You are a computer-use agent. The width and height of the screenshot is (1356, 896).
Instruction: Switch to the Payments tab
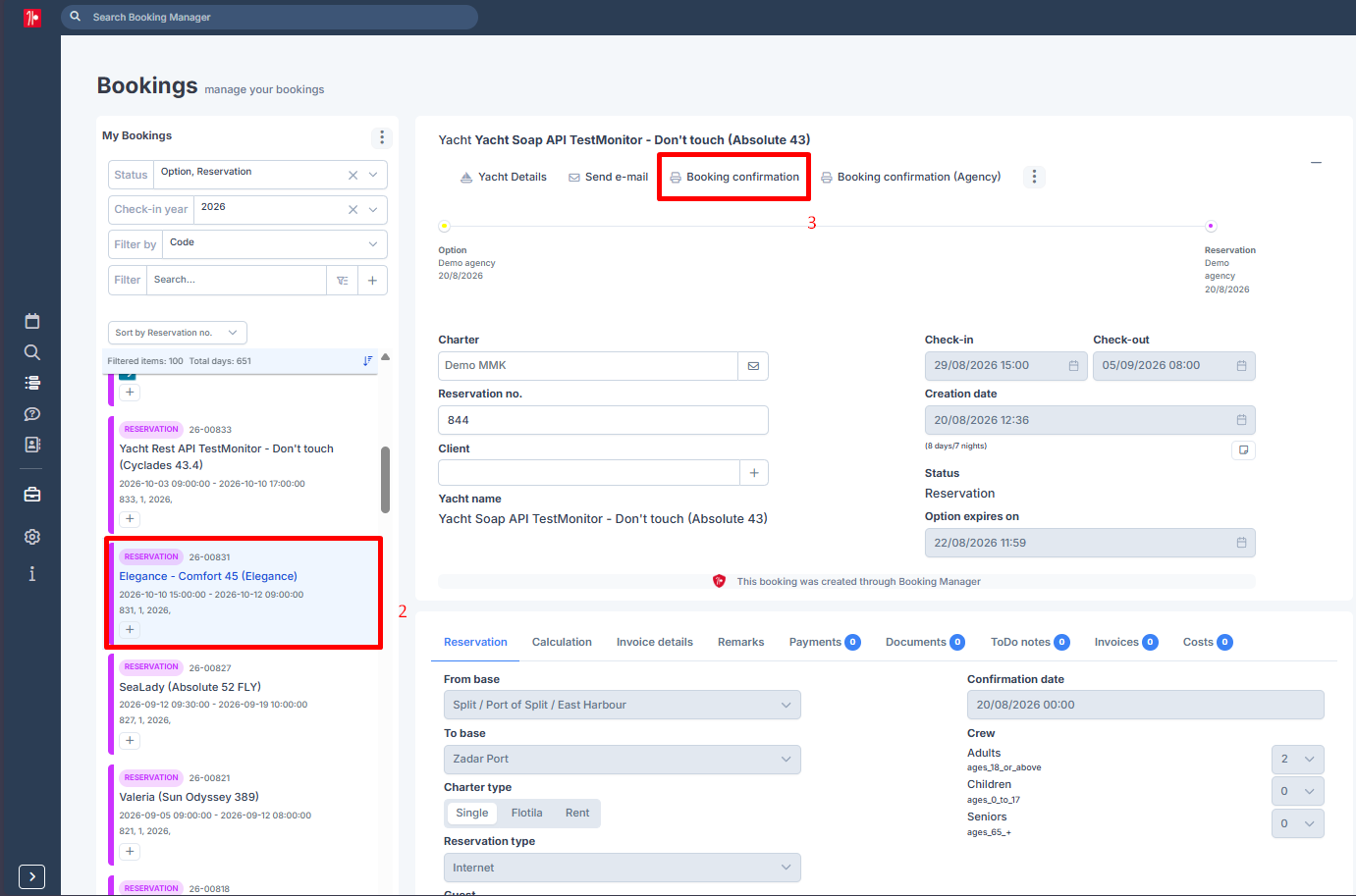pyautogui.click(x=825, y=643)
